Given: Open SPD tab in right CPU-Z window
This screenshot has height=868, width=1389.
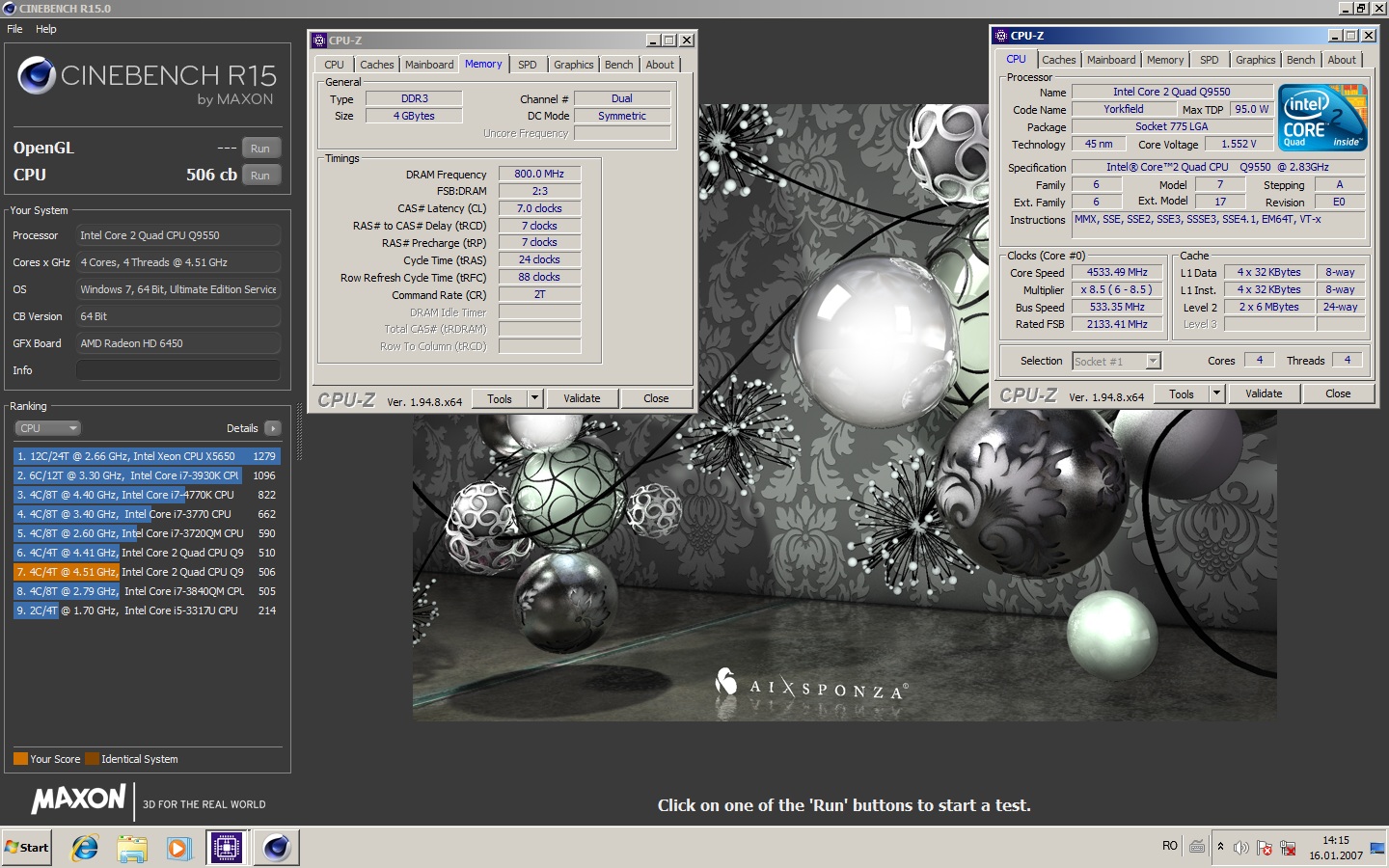Looking at the screenshot, I should (1209, 60).
